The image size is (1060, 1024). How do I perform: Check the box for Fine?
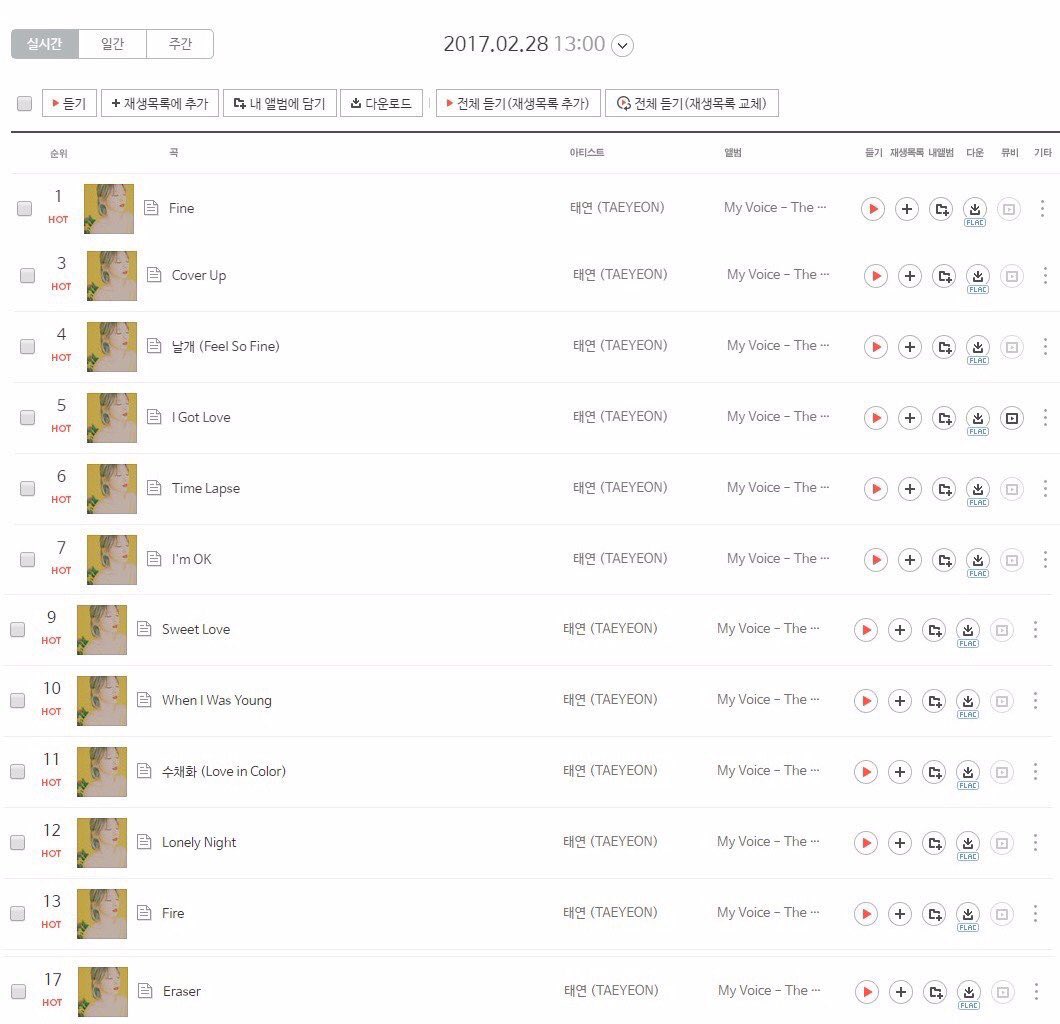pyautogui.click(x=24, y=208)
